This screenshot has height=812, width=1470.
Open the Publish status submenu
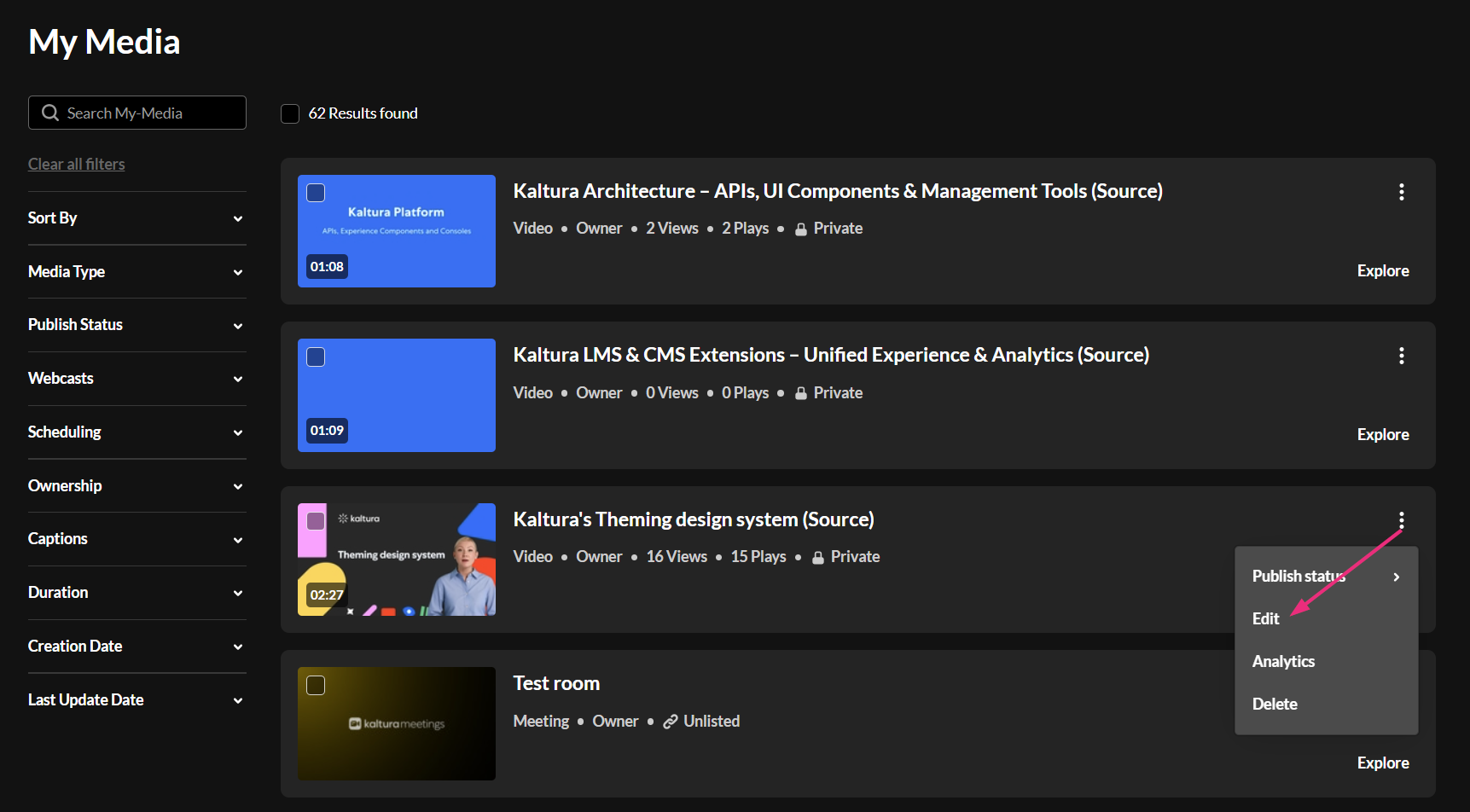(1326, 577)
